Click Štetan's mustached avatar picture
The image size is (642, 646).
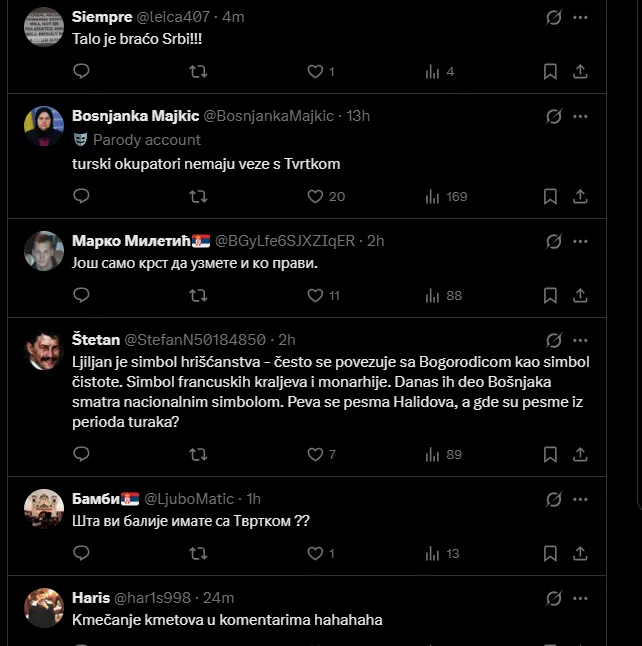click(x=44, y=350)
